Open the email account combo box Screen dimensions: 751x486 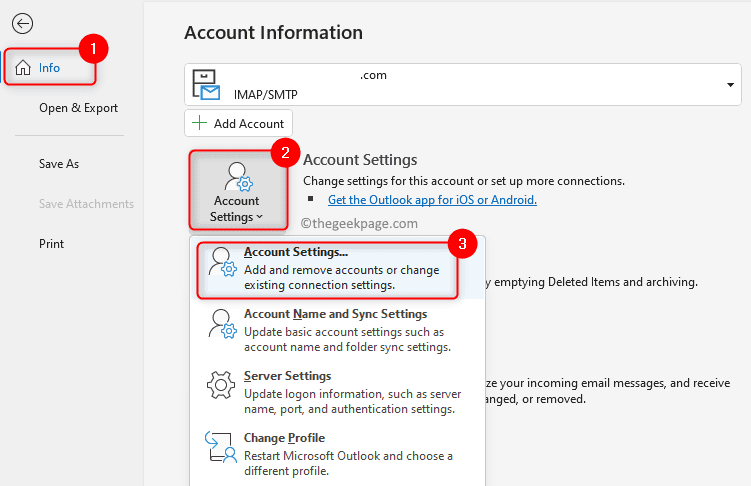(463, 85)
